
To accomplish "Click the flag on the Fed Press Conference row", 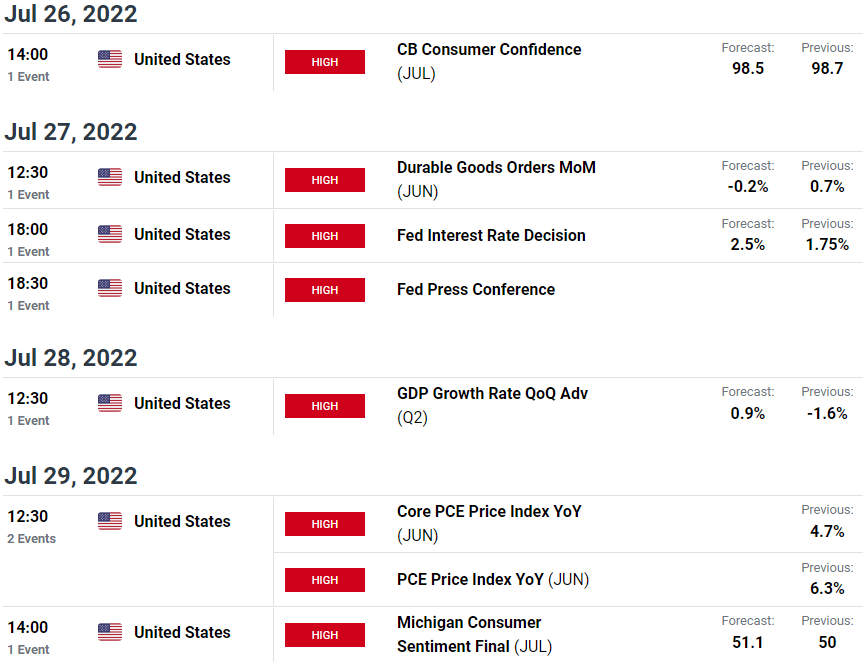I will click(x=110, y=288).
